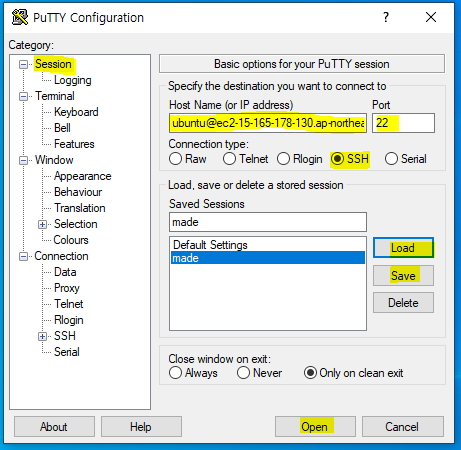
Task: Select Default Settings in sessions list
Action: 268,245
